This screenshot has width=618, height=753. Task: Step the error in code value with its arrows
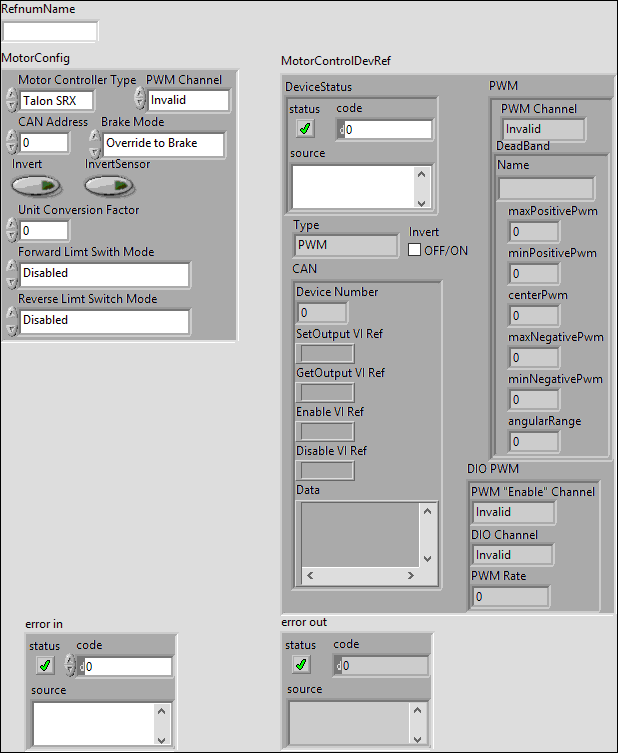pyautogui.click(x=70, y=666)
